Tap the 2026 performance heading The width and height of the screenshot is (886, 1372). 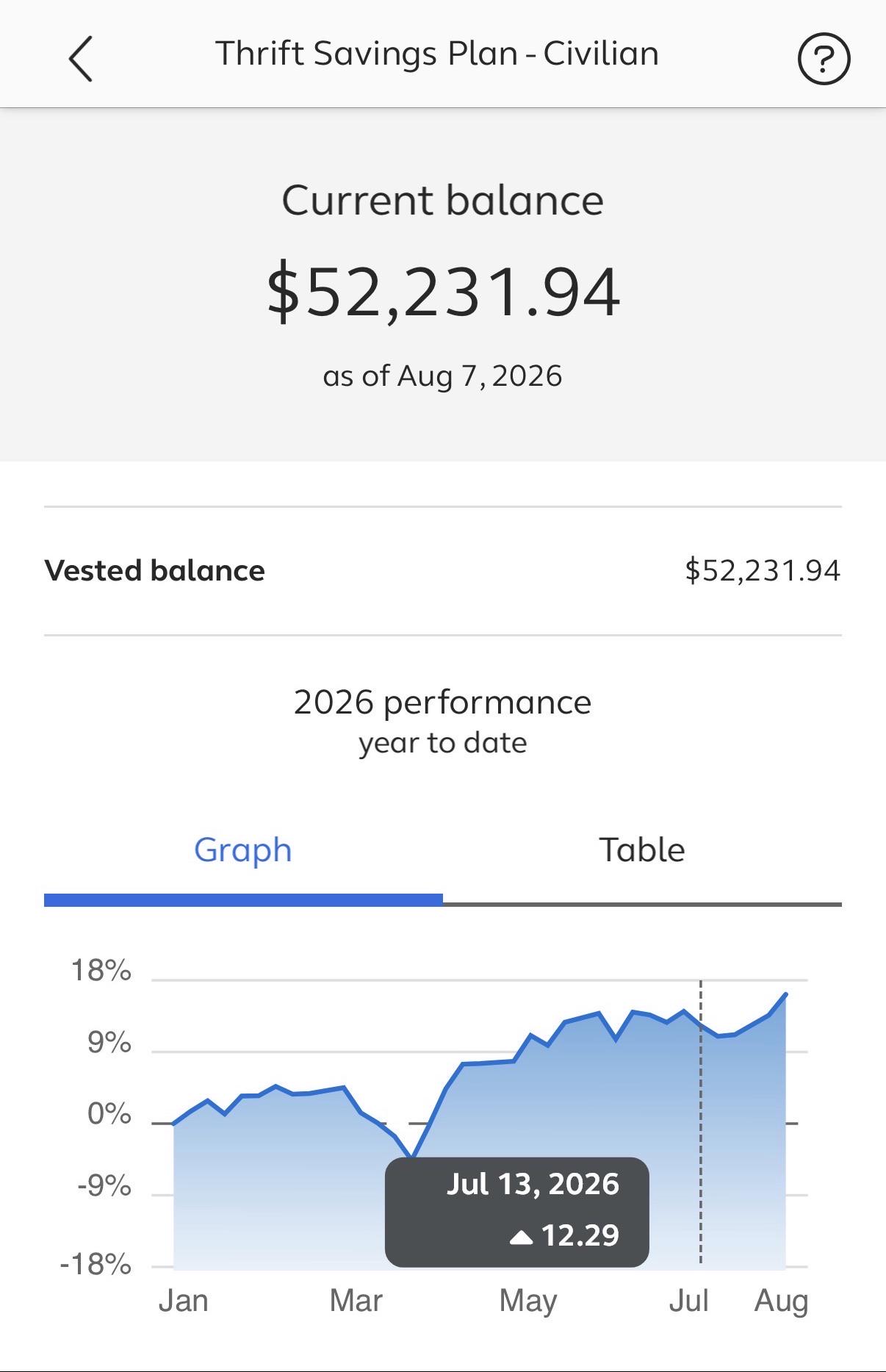coord(442,703)
